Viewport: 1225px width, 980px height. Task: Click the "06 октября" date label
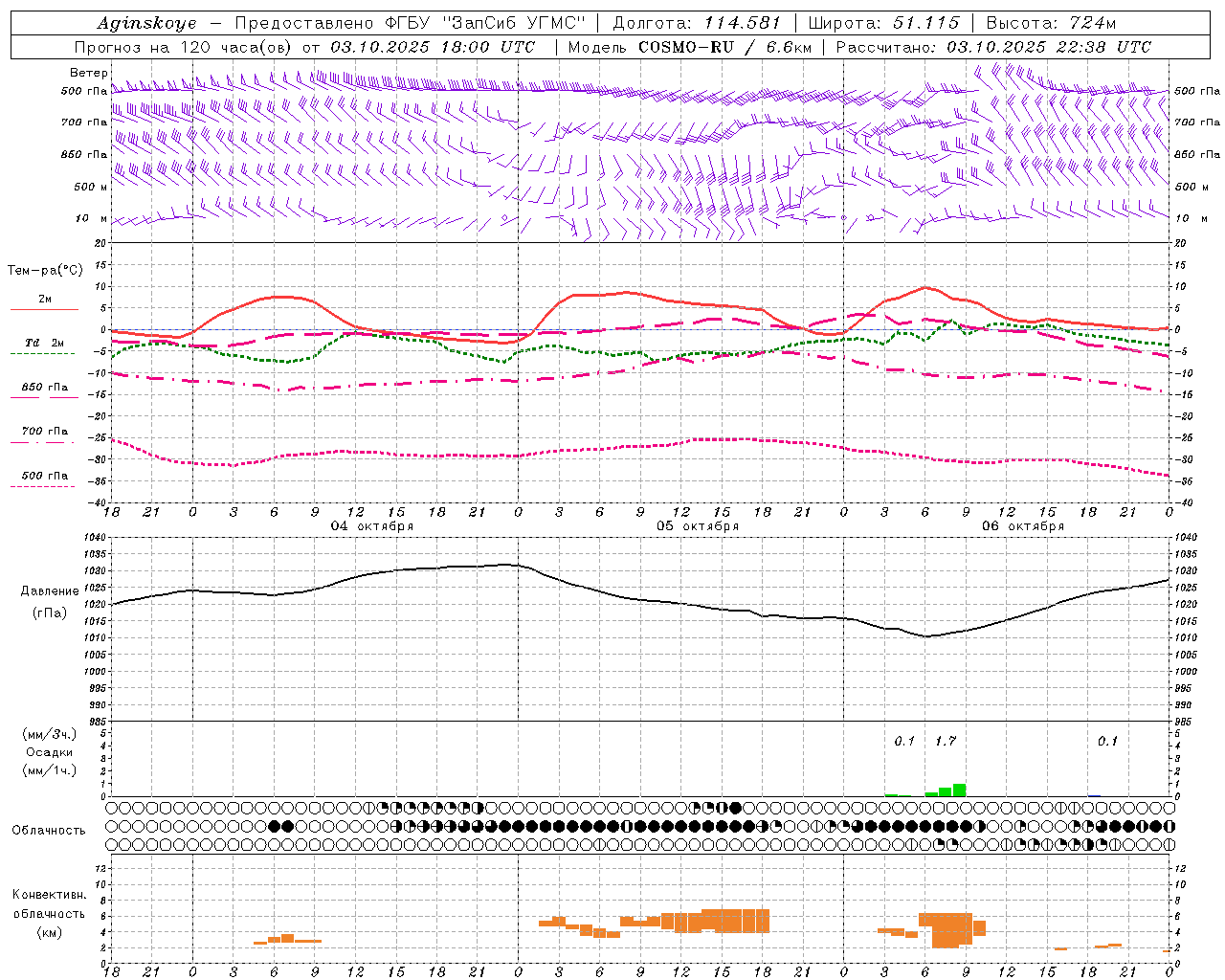1023,526
